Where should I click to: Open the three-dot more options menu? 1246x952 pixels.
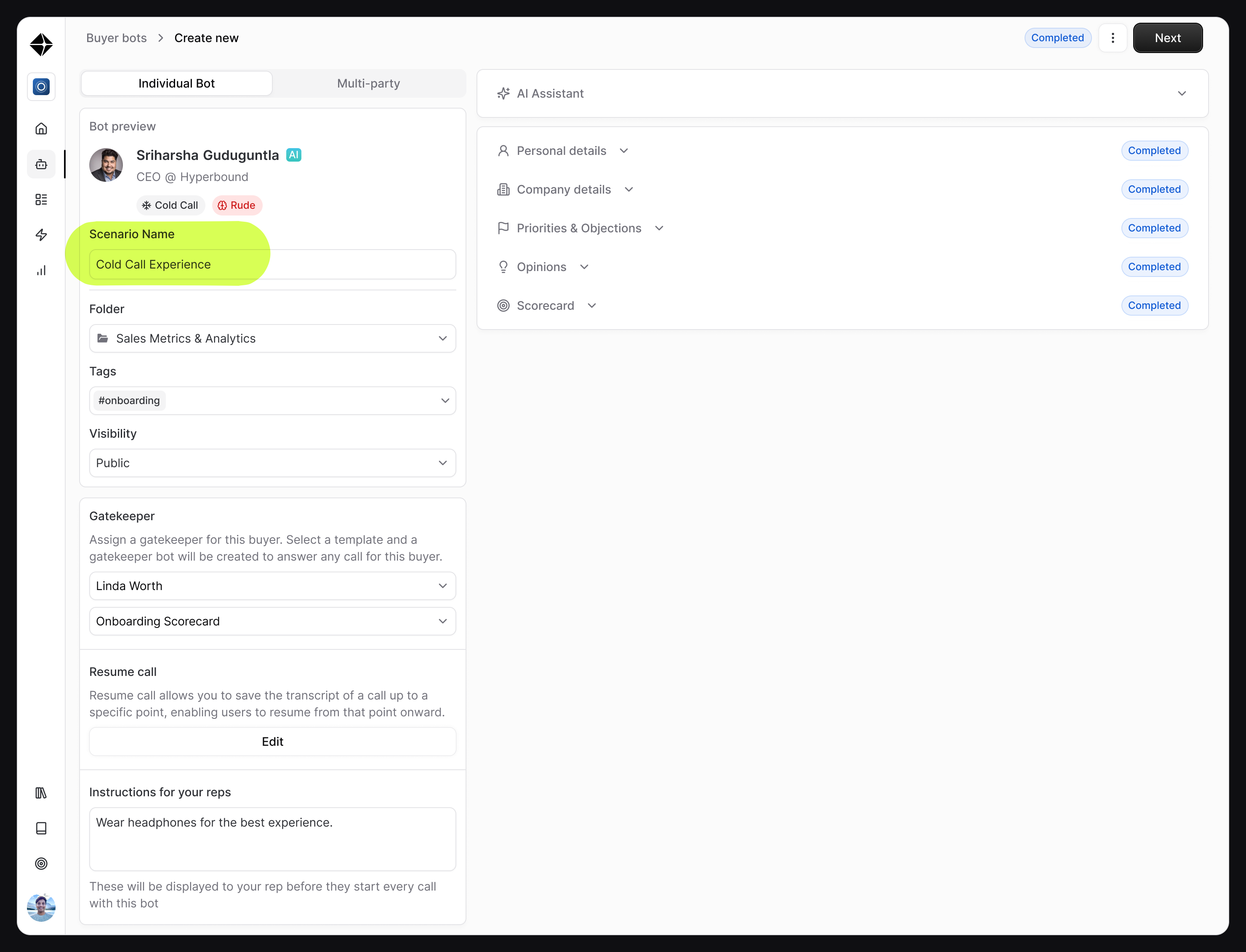point(1112,38)
